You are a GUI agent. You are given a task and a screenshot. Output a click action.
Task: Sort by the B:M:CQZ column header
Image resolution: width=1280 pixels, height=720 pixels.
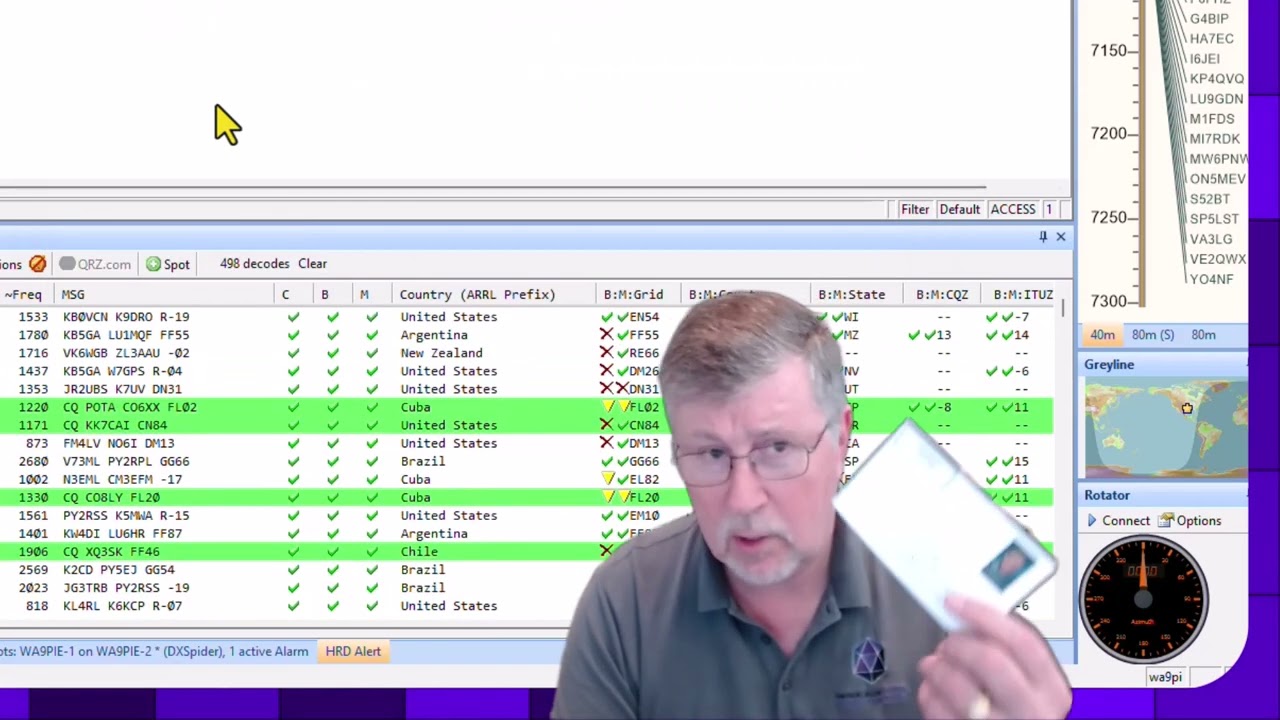click(x=942, y=295)
